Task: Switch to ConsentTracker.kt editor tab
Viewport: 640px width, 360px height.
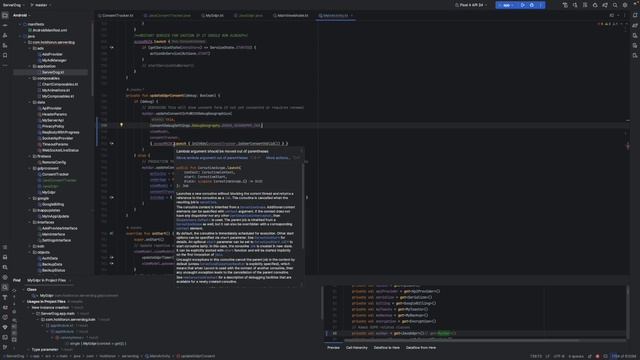Action: coord(116,16)
